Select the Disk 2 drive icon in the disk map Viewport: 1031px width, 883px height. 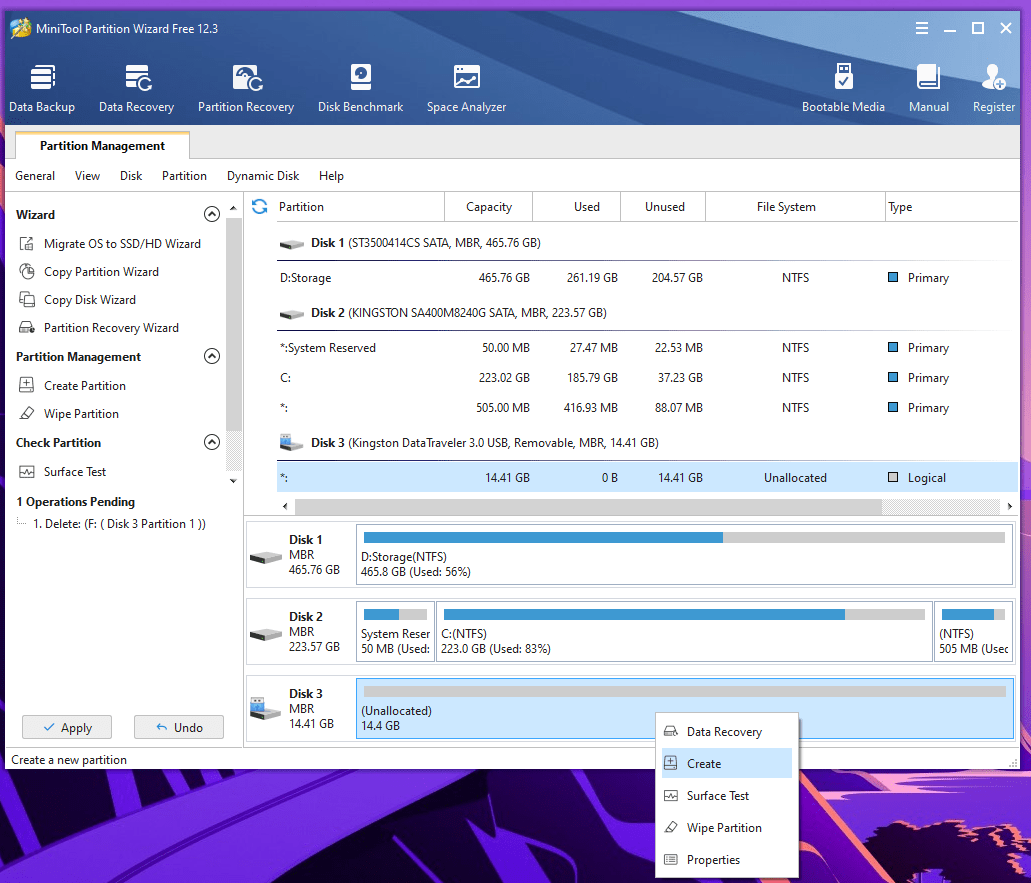(266, 634)
